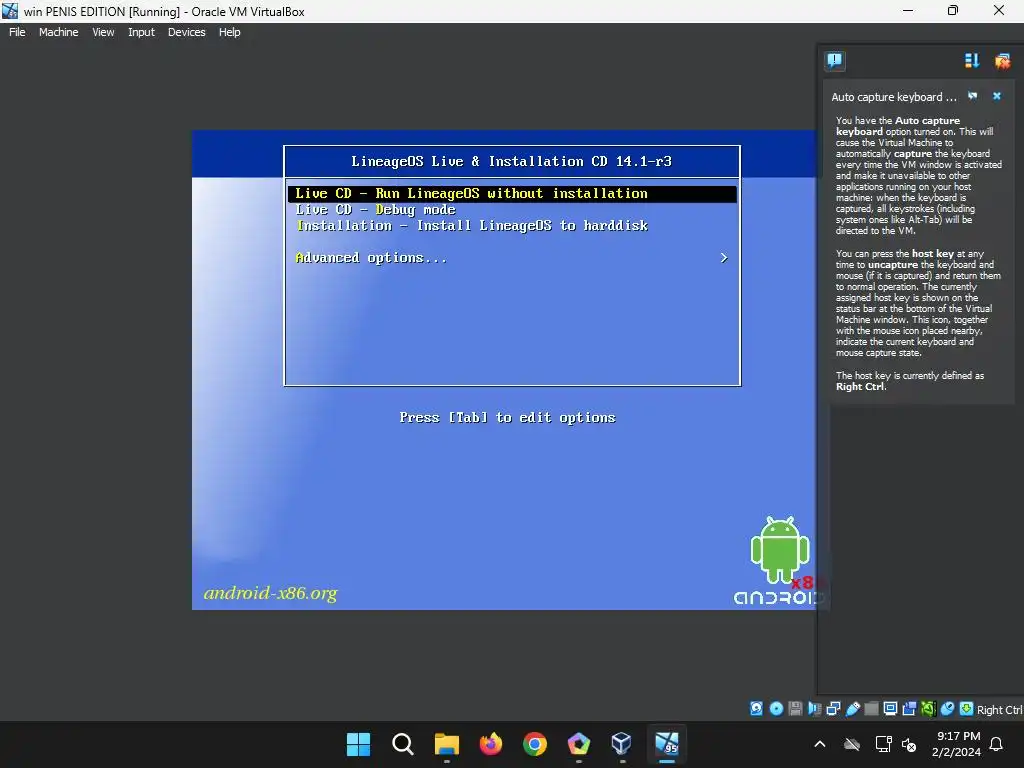Click the network status icon
1024x768 pixels.
833,709
